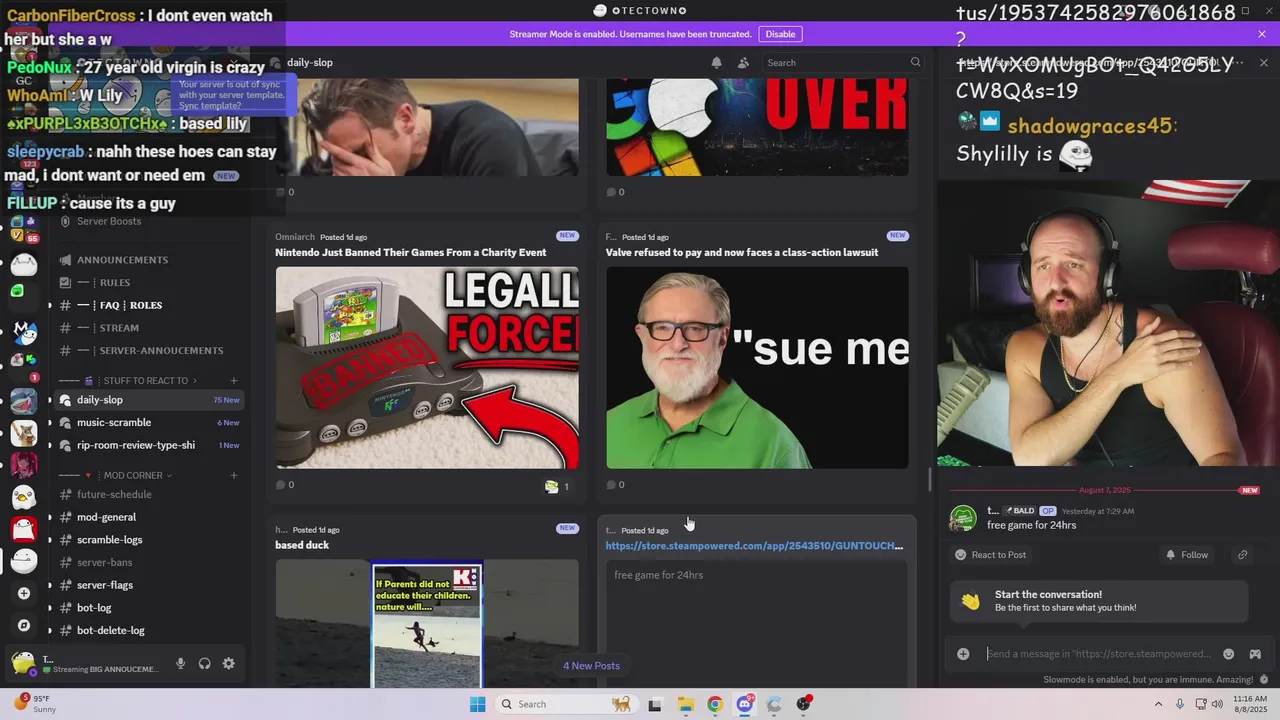1280x720 pixels.
Task: Show member list icon in channel header
Action: [x=743, y=62]
